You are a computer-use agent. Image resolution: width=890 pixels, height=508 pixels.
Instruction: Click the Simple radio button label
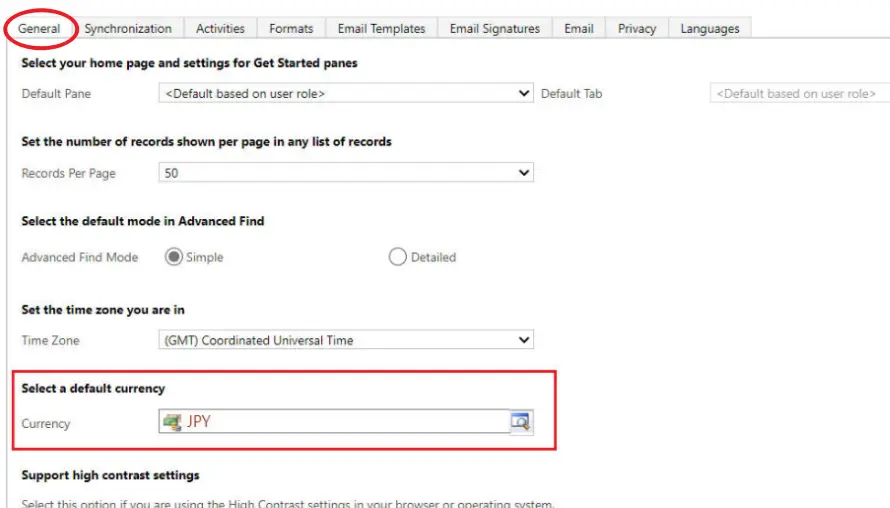(205, 257)
